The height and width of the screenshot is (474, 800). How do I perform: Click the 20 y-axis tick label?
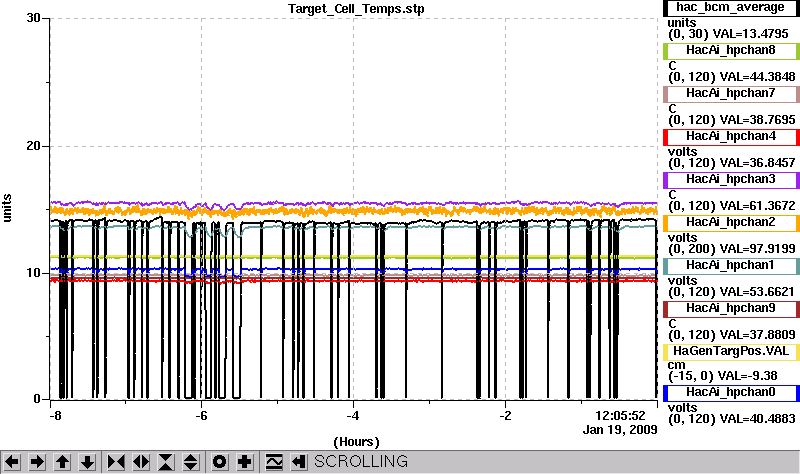pyautogui.click(x=33, y=146)
